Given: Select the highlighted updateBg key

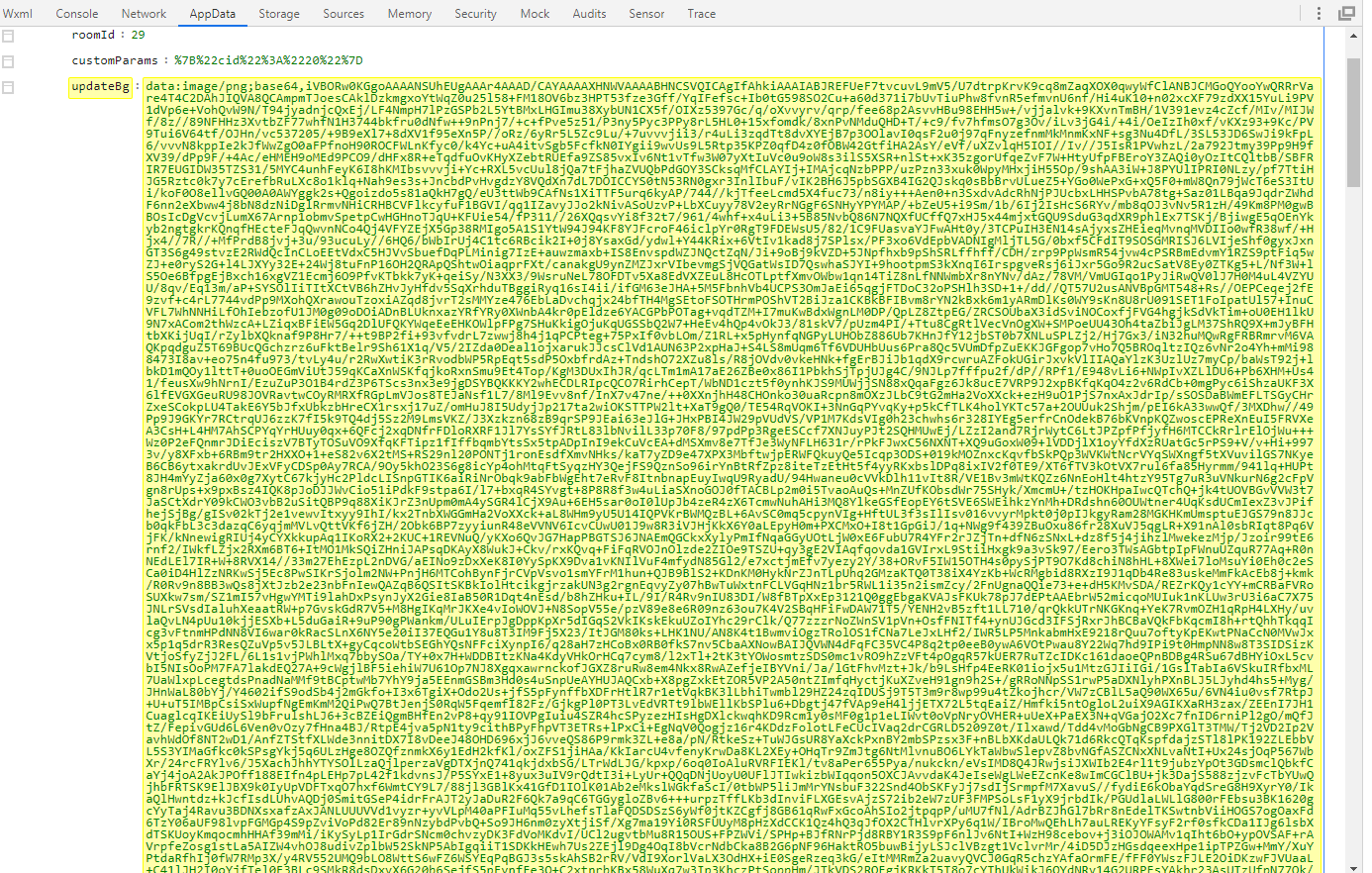Looking at the screenshot, I should point(101,86).
